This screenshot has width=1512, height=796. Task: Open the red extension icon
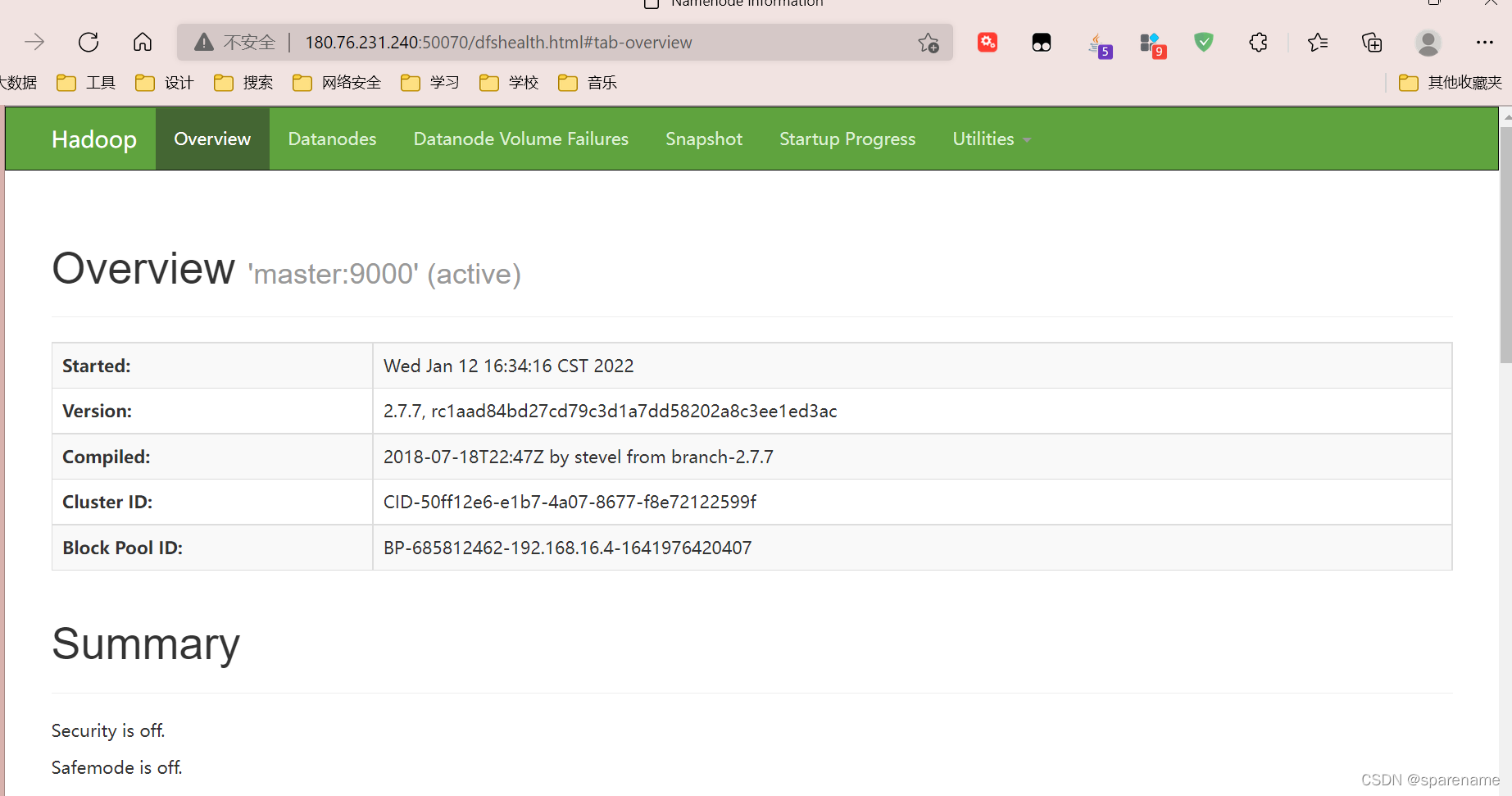(988, 42)
